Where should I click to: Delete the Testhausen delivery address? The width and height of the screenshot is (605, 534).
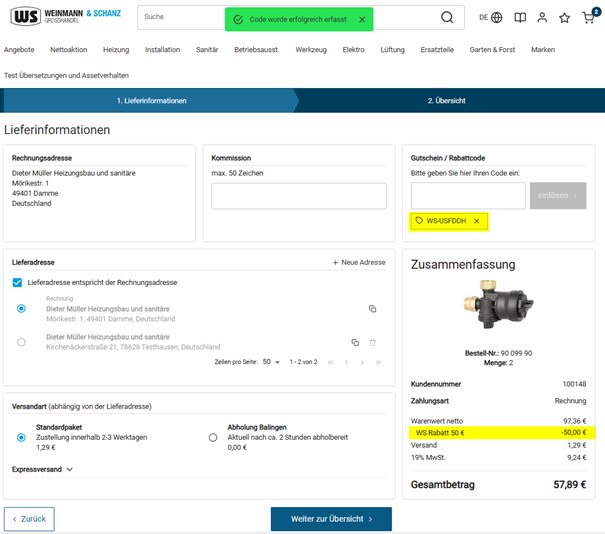[373, 342]
